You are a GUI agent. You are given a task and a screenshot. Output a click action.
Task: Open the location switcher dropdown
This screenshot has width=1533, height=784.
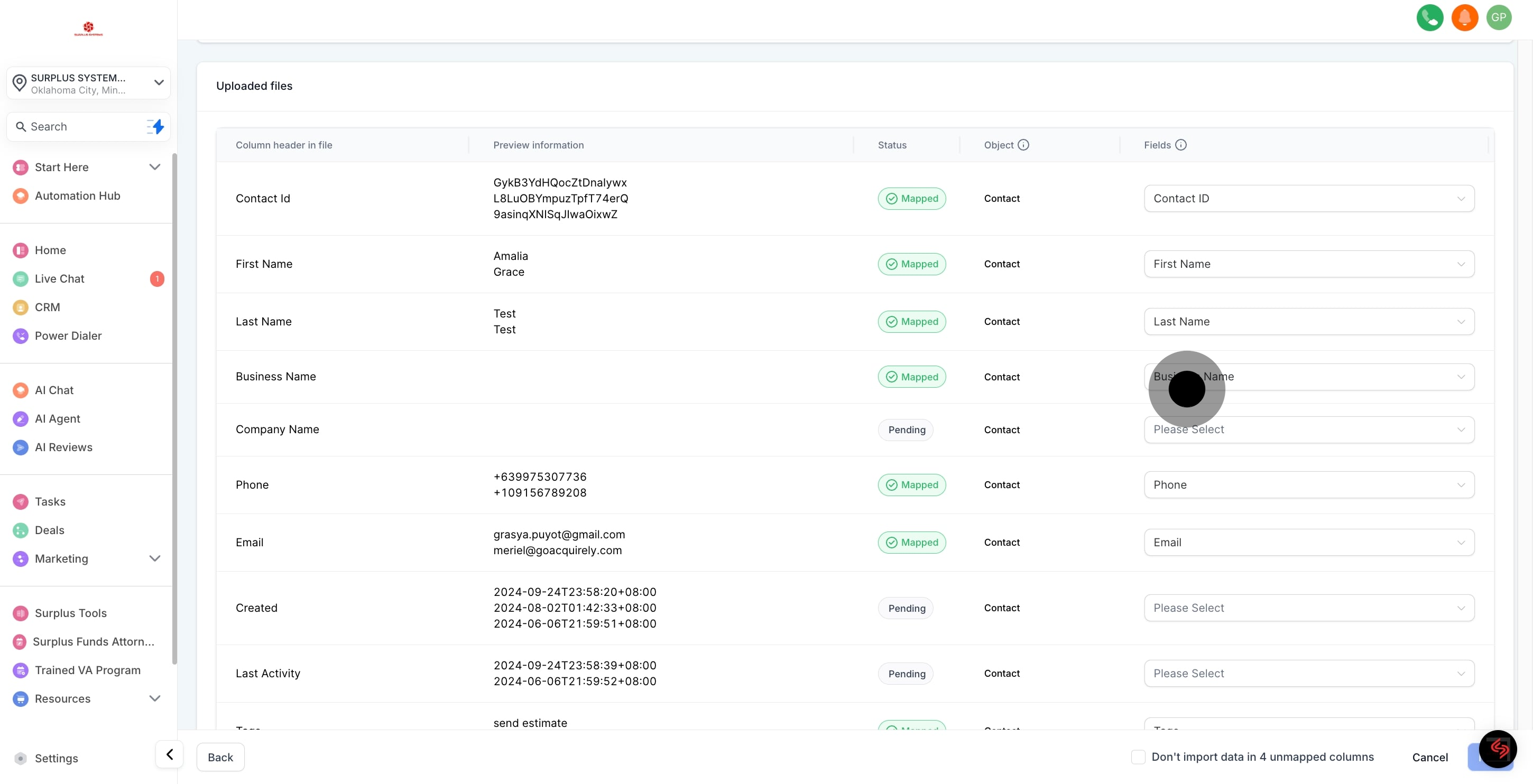[89, 83]
